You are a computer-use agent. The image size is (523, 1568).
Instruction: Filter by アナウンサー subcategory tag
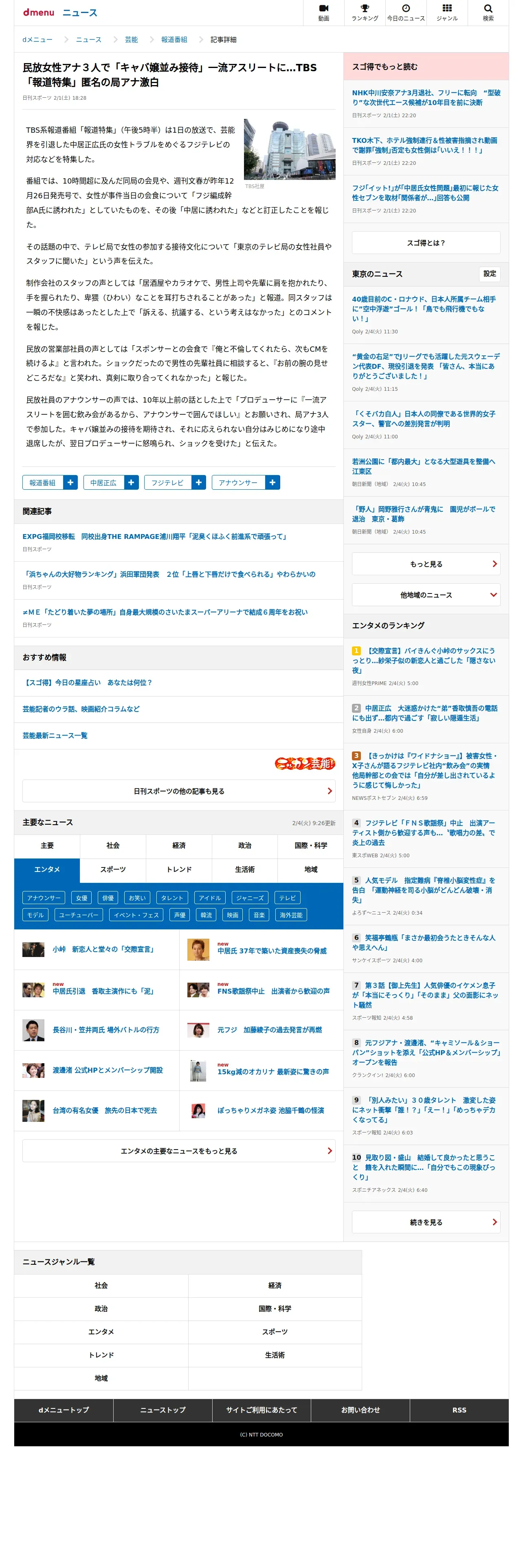[44, 897]
